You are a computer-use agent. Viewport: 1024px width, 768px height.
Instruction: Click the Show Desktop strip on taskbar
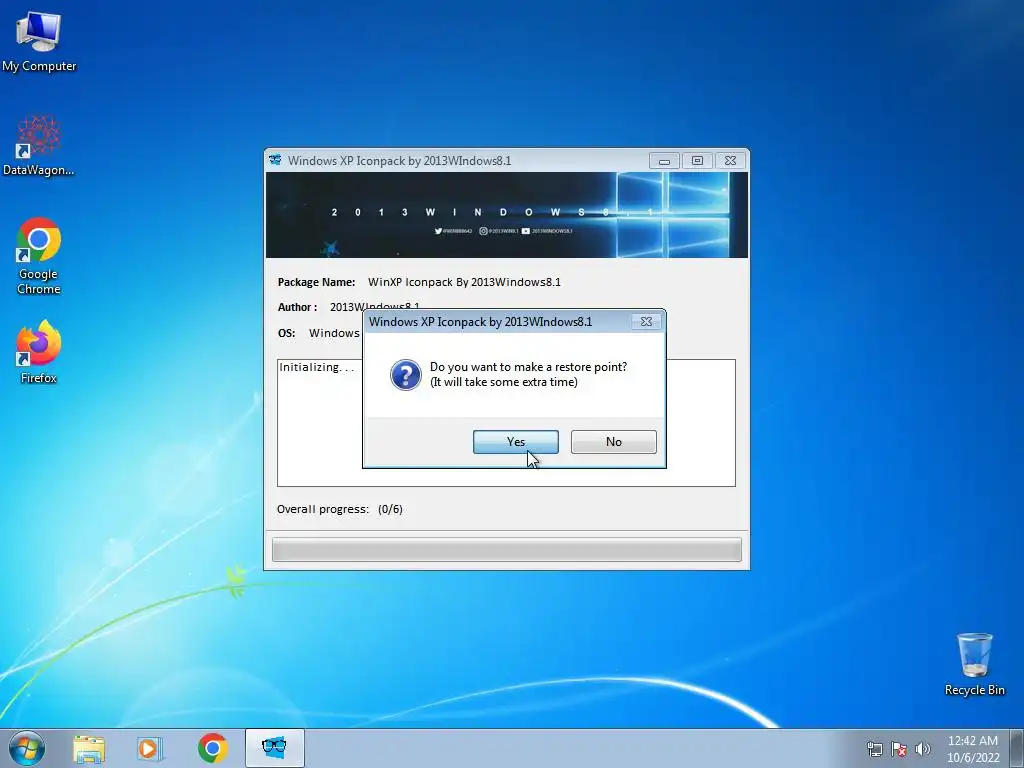(x=1017, y=748)
